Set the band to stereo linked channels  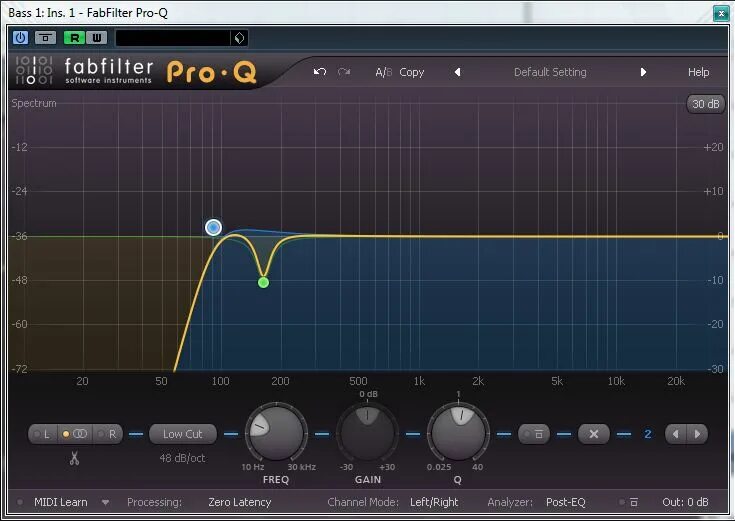point(75,434)
